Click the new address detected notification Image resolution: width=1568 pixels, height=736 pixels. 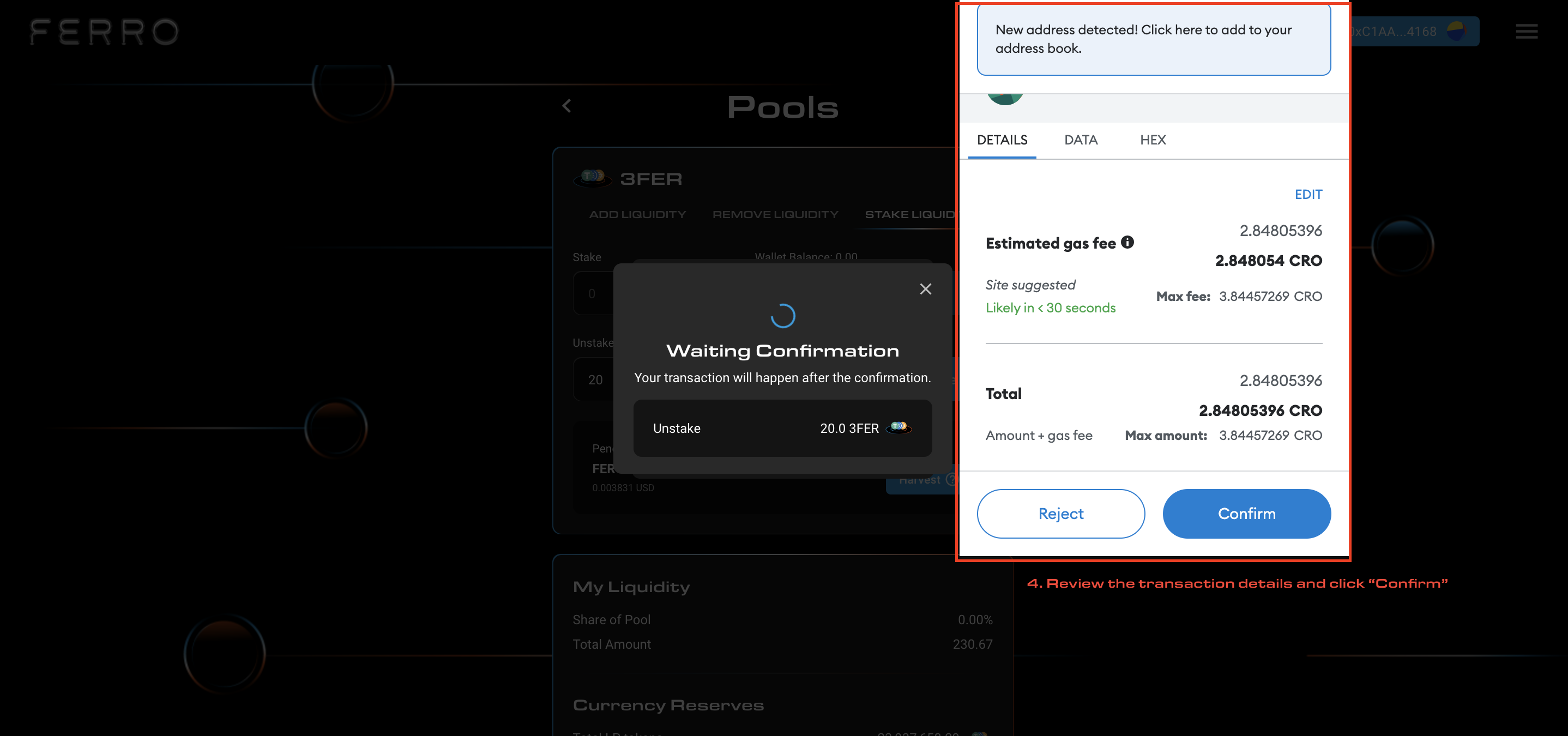click(x=1154, y=40)
